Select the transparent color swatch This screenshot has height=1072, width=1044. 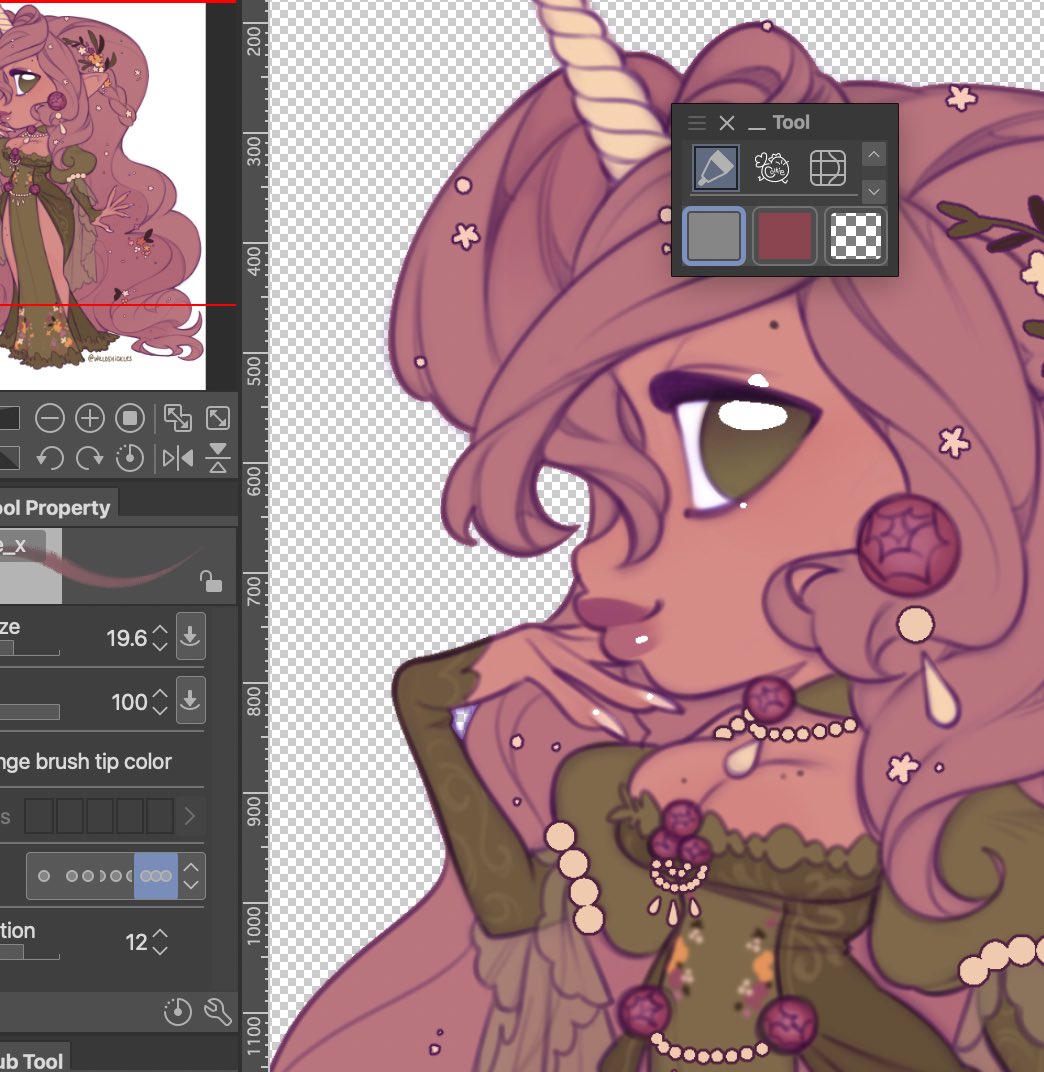pos(856,237)
